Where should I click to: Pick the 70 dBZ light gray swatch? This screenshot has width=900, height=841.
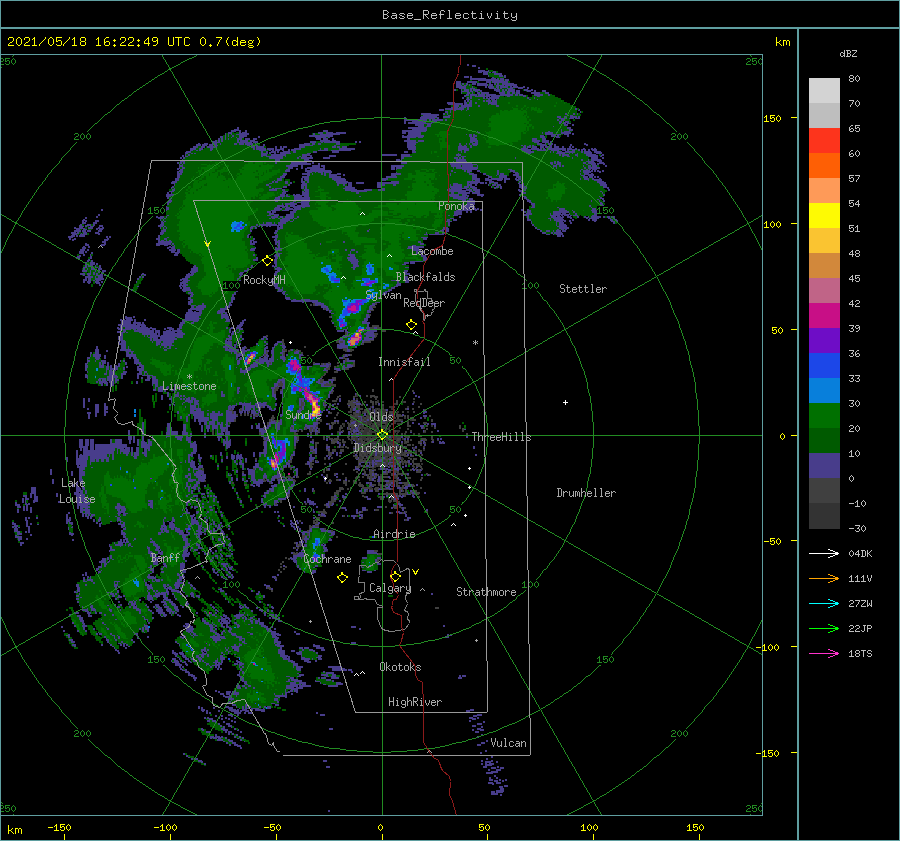824,90
